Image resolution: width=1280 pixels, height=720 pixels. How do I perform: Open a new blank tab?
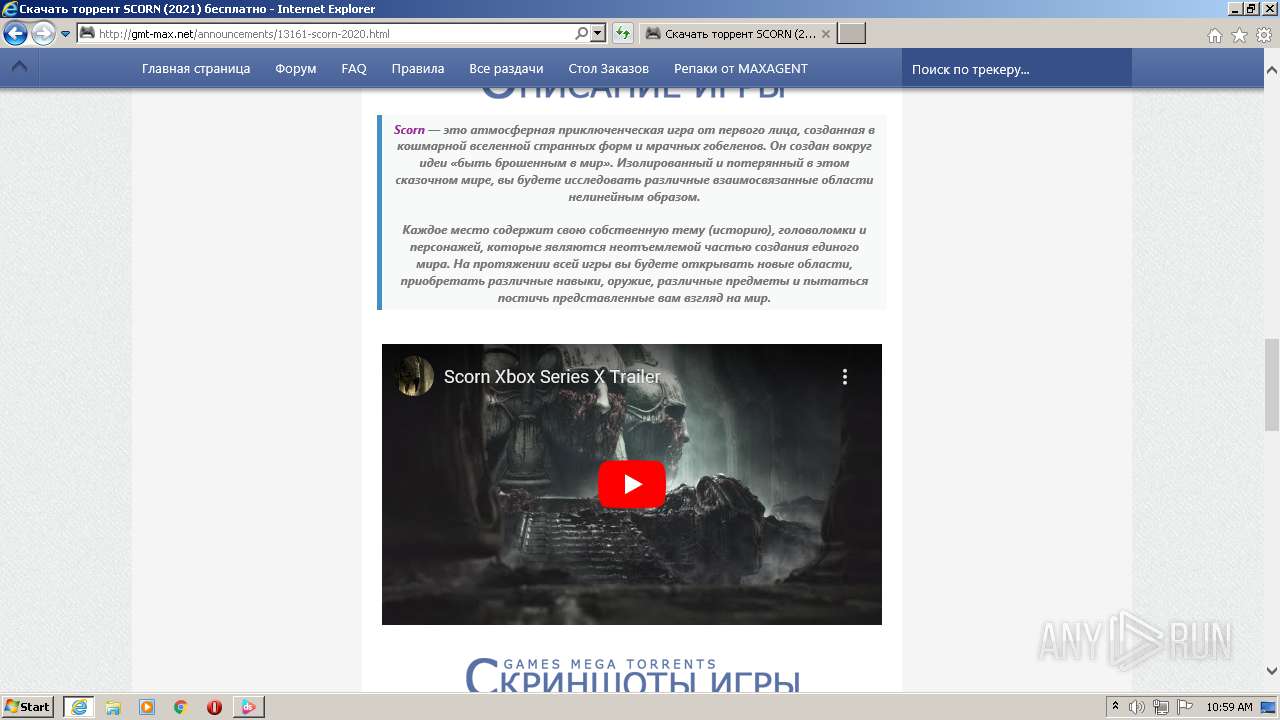pyautogui.click(x=851, y=34)
